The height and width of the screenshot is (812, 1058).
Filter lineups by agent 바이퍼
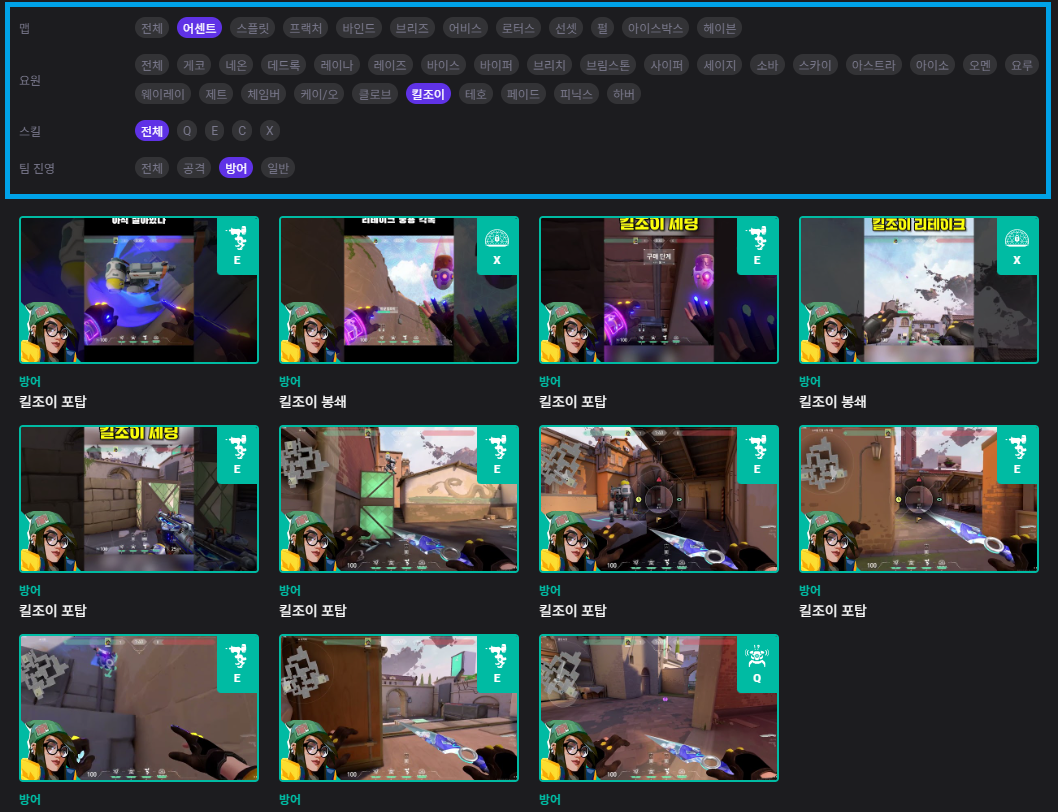point(496,65)
